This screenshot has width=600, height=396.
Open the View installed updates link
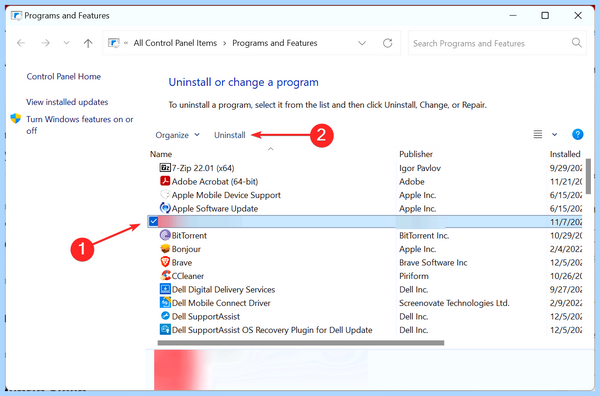[x=67, y=102]
